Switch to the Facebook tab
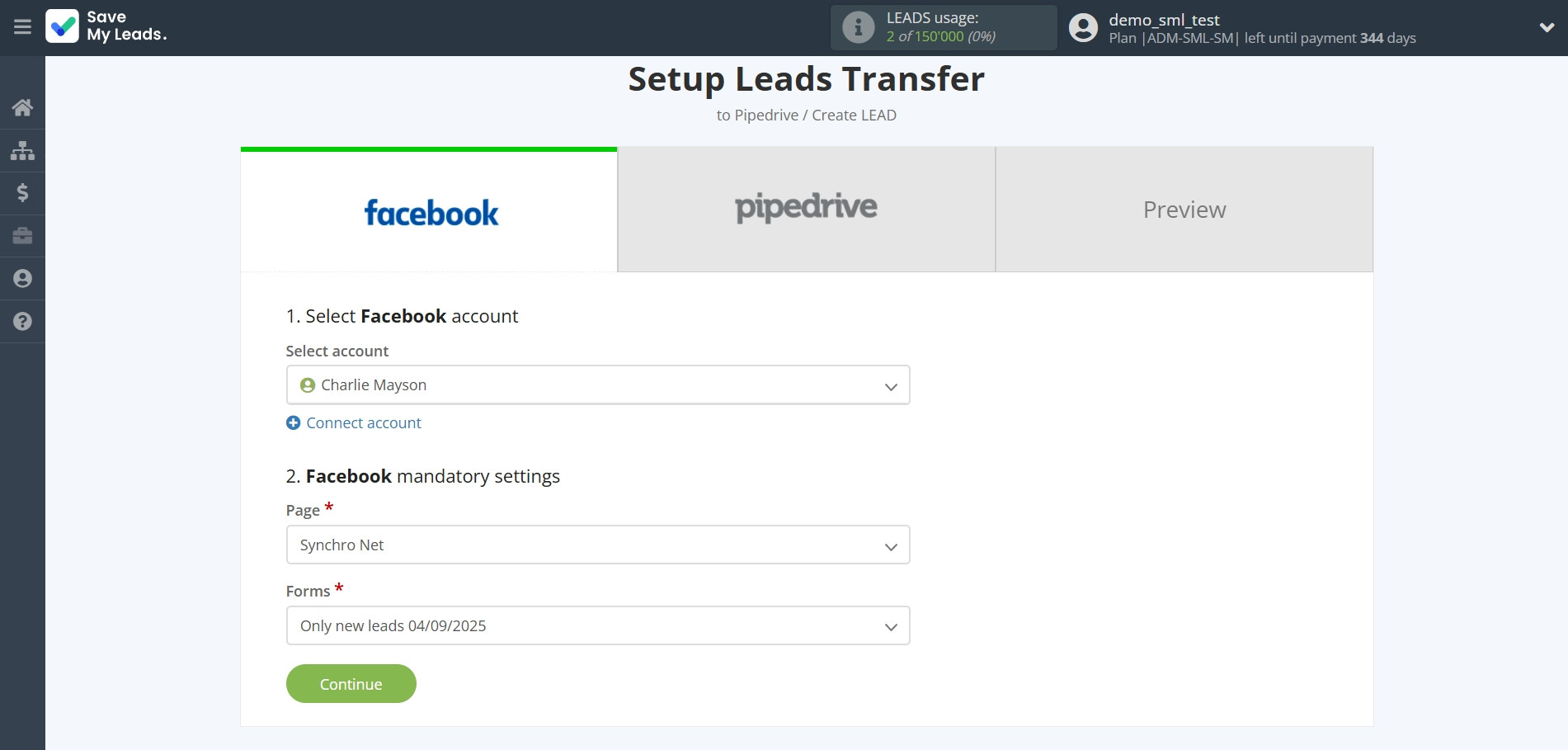 429,210
